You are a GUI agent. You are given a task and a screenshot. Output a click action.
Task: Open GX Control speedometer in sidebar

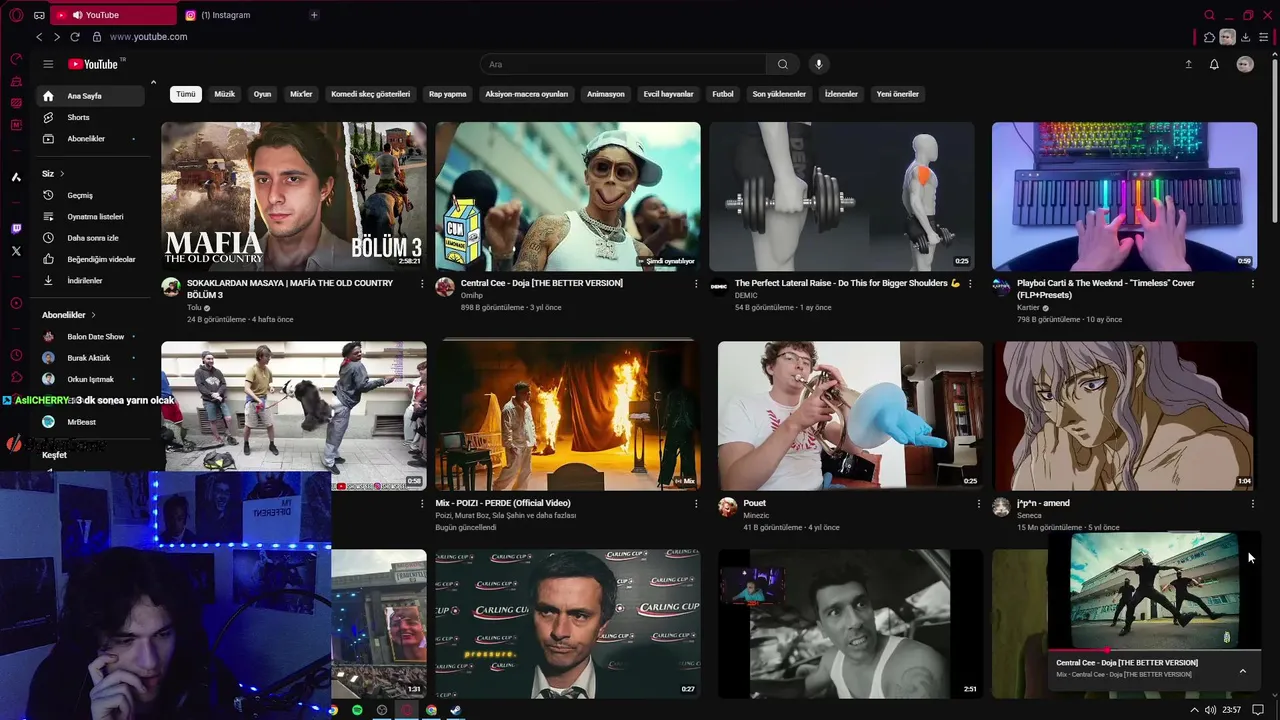pos(16,59)
